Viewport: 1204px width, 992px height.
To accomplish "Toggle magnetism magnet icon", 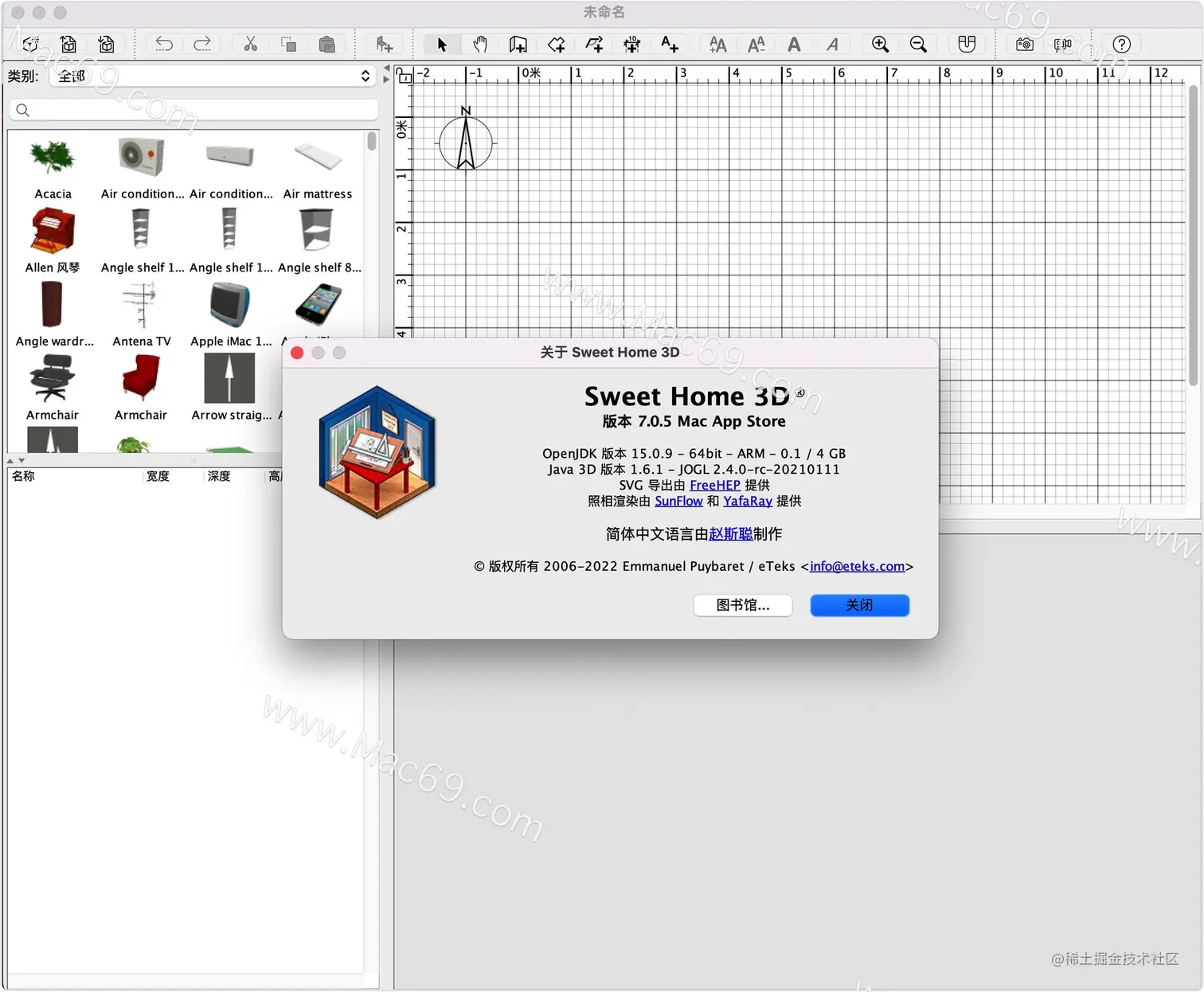I will tap(967, 45).
